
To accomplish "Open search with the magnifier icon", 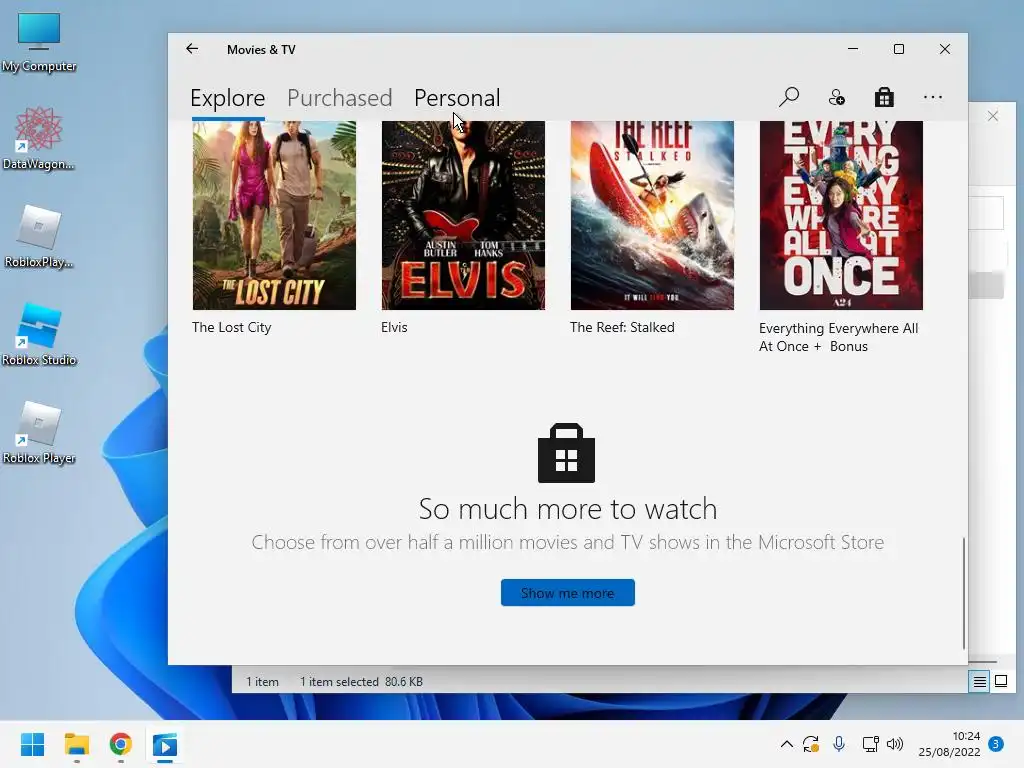I will 789,97.
